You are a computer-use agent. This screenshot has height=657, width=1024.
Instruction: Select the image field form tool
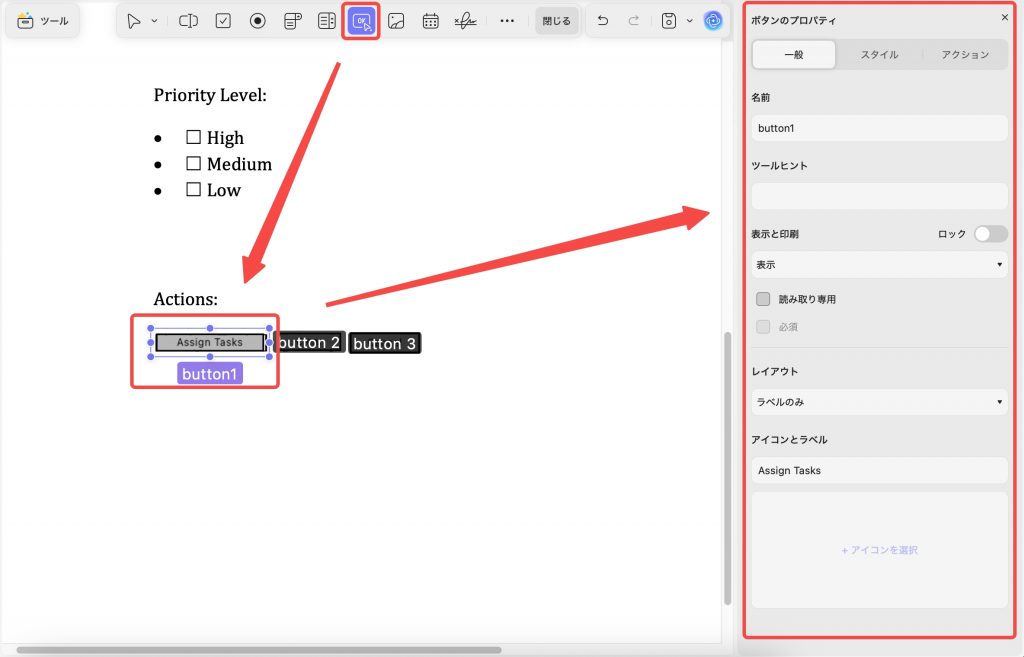pos(396,21)
